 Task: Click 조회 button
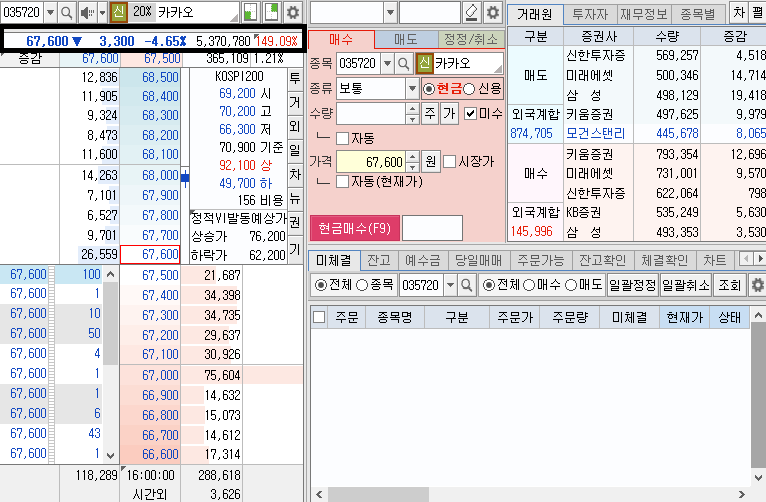point(730,285)
